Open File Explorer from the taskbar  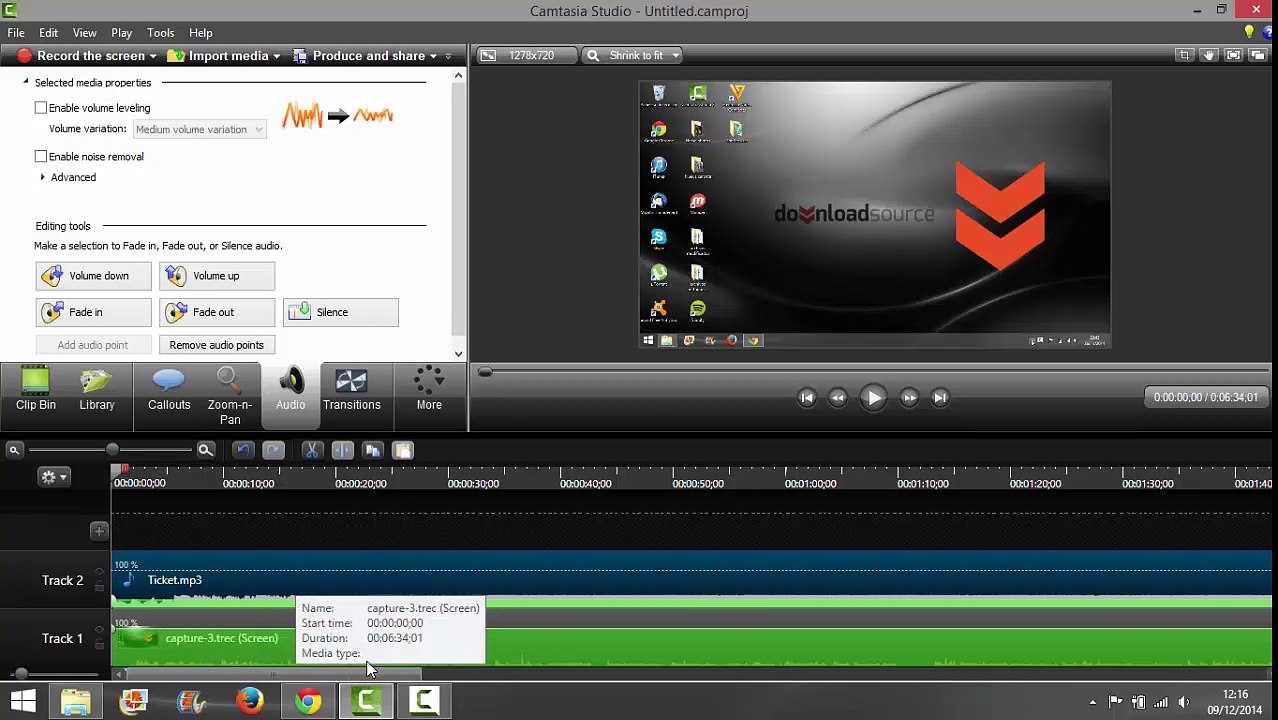point(76,701)
